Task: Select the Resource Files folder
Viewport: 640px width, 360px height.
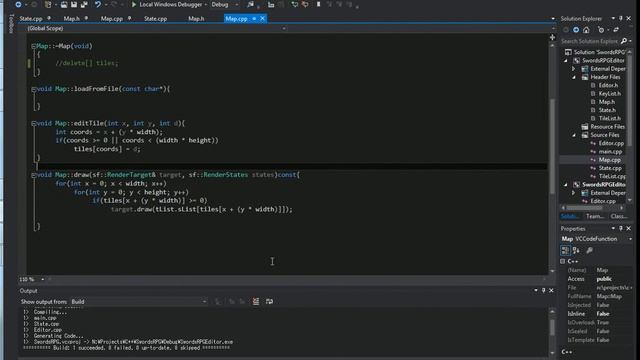Action: point(607,127)
